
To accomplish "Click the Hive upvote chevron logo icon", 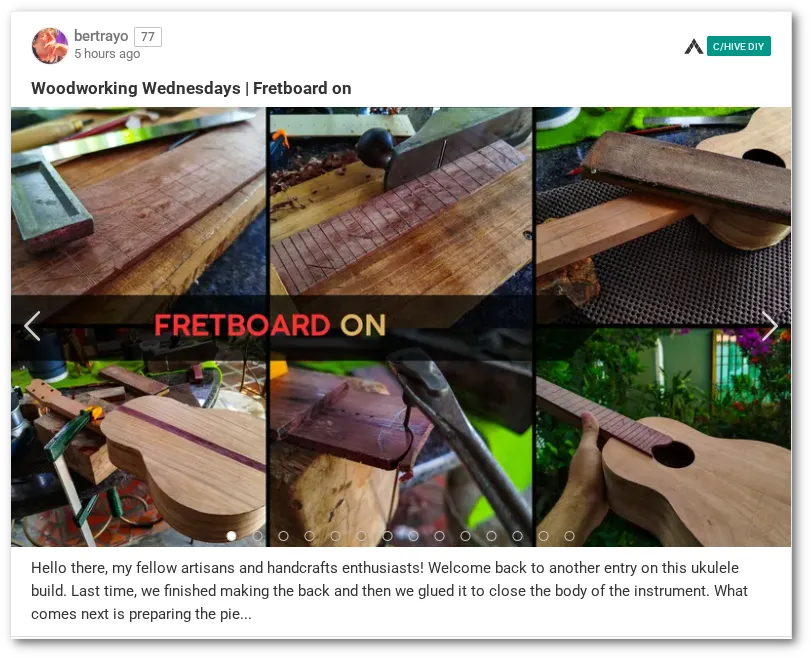I will click(x=694, y=47).
